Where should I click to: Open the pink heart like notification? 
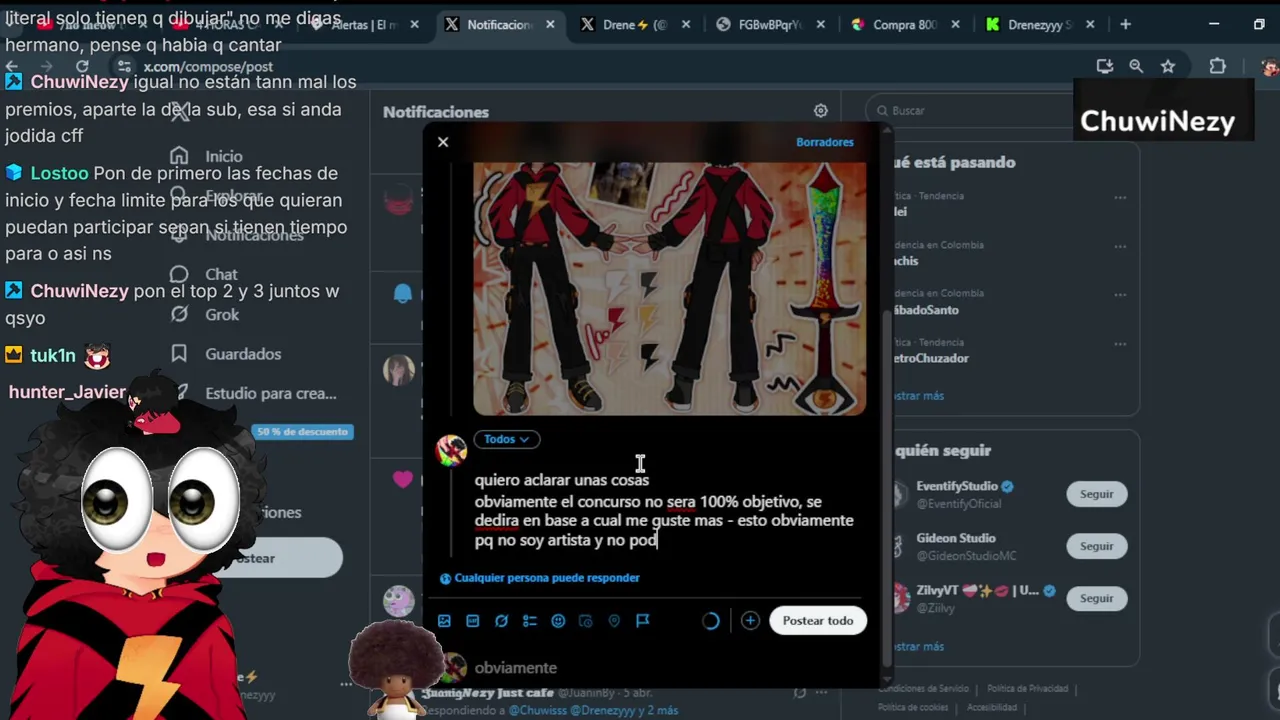(x=402, y=480)
